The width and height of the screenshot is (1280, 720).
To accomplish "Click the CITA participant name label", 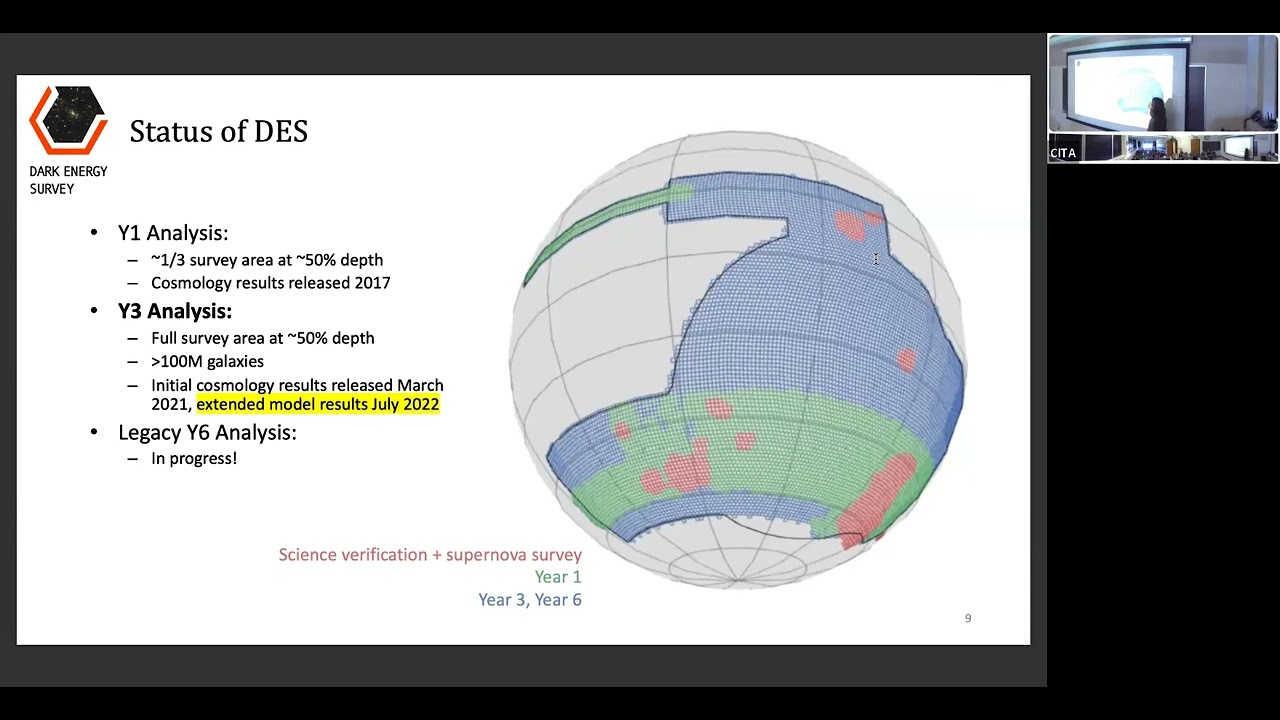I will click(x=1063, y=153).
